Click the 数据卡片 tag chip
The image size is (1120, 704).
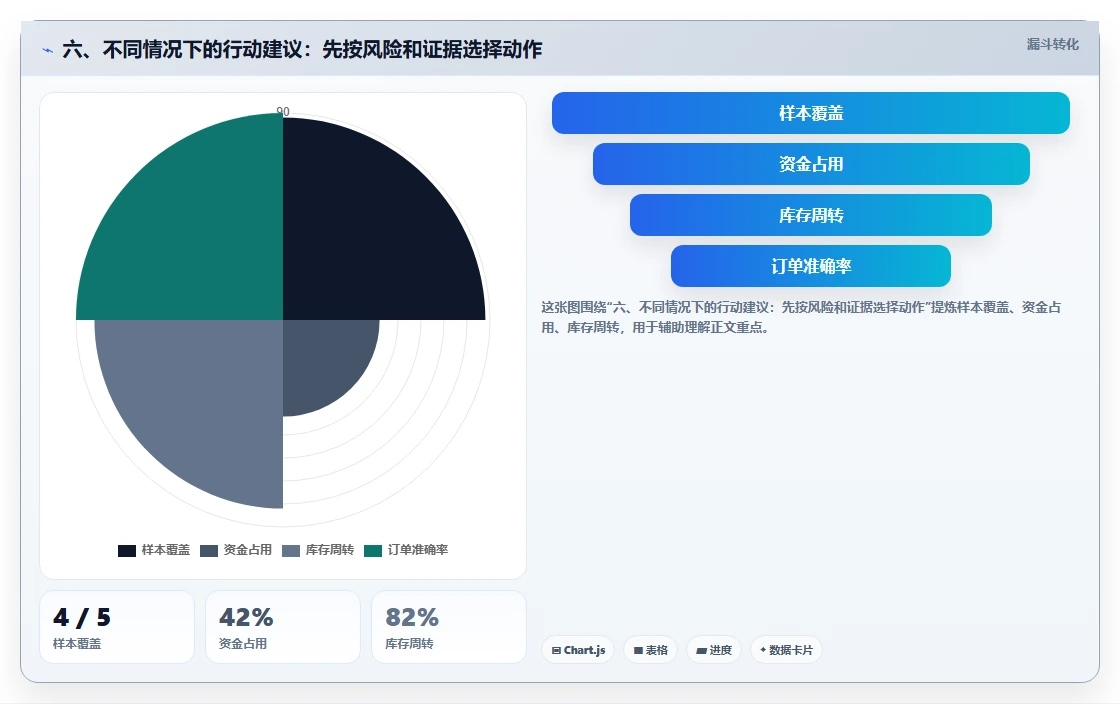click(786, 650)
